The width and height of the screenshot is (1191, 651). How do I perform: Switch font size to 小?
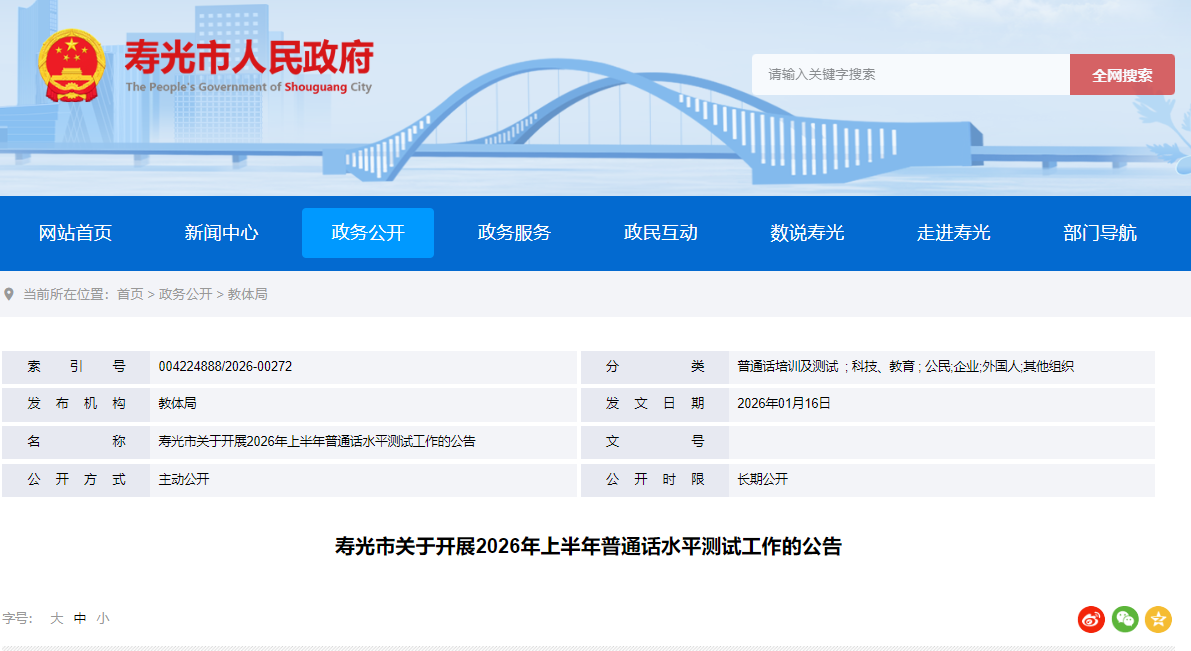pyautogui.click(x=103, y=619)
